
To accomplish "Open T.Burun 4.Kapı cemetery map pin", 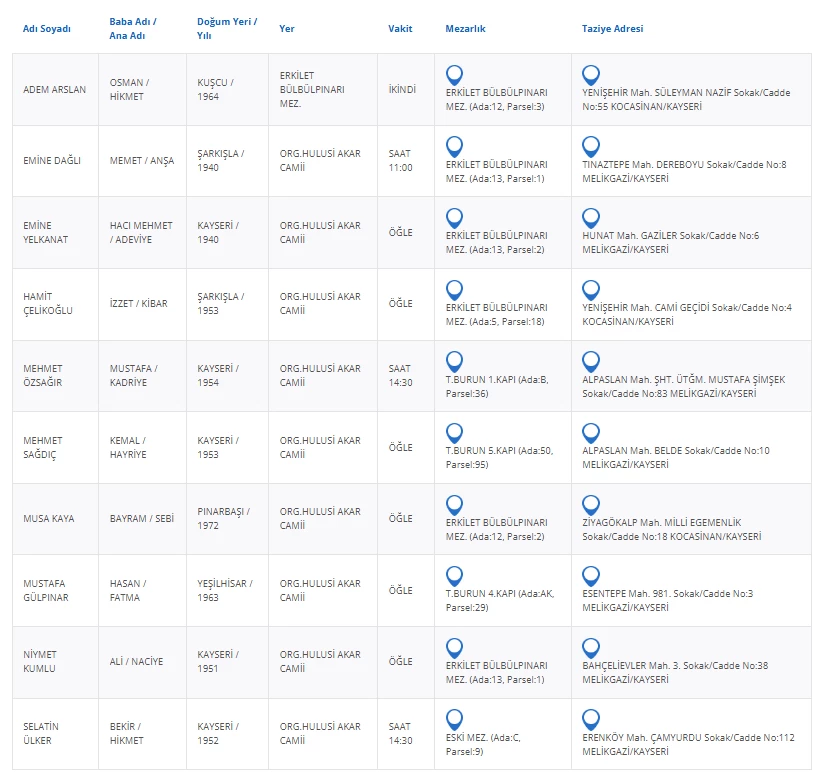I will tap(454, 577).
